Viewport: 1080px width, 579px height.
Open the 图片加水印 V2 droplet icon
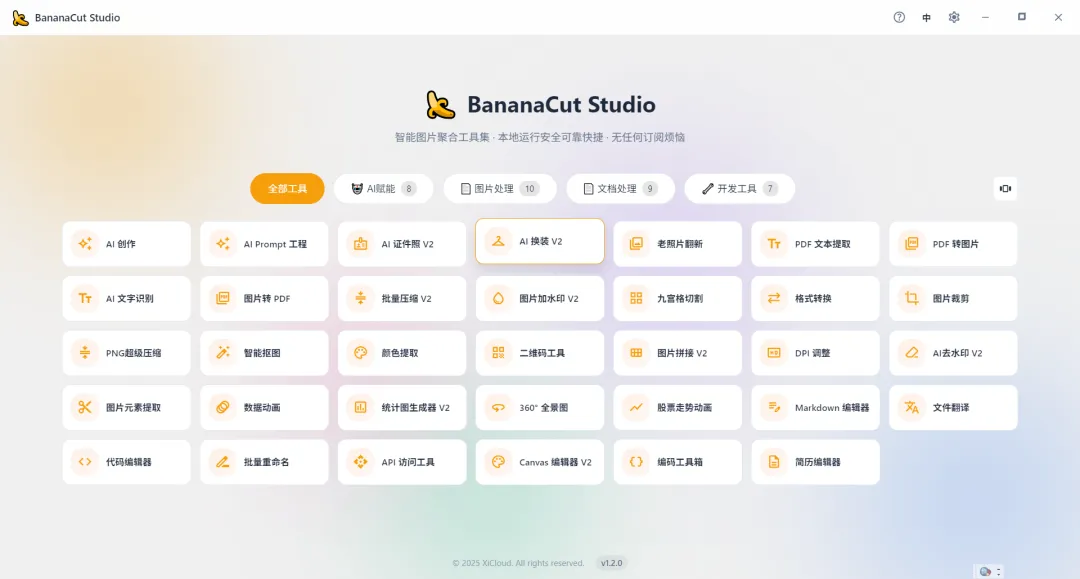pos(498,298)
